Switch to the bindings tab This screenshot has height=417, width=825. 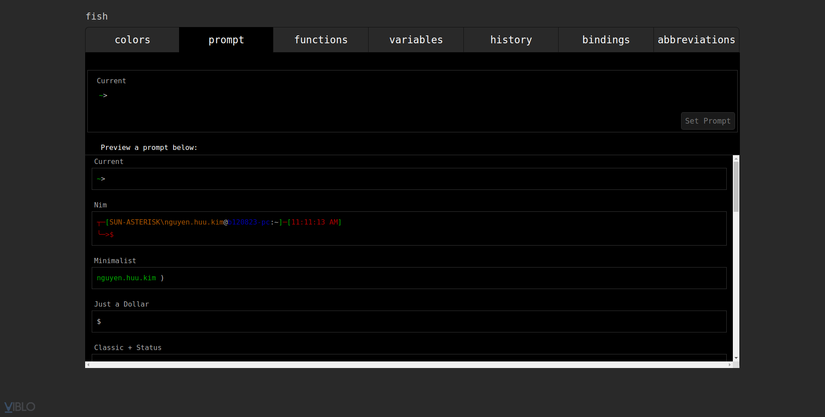tap(606, 40)
